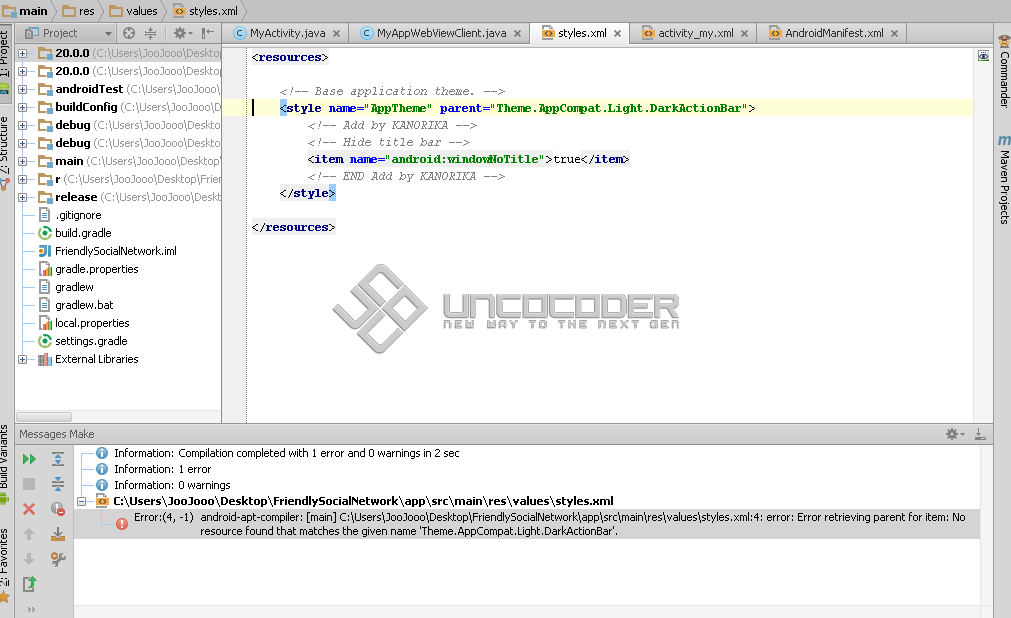Toggle the Structure tool window
Viewport: 1011px width, 618px height.
pyautogui.click(x=5, y=154)
